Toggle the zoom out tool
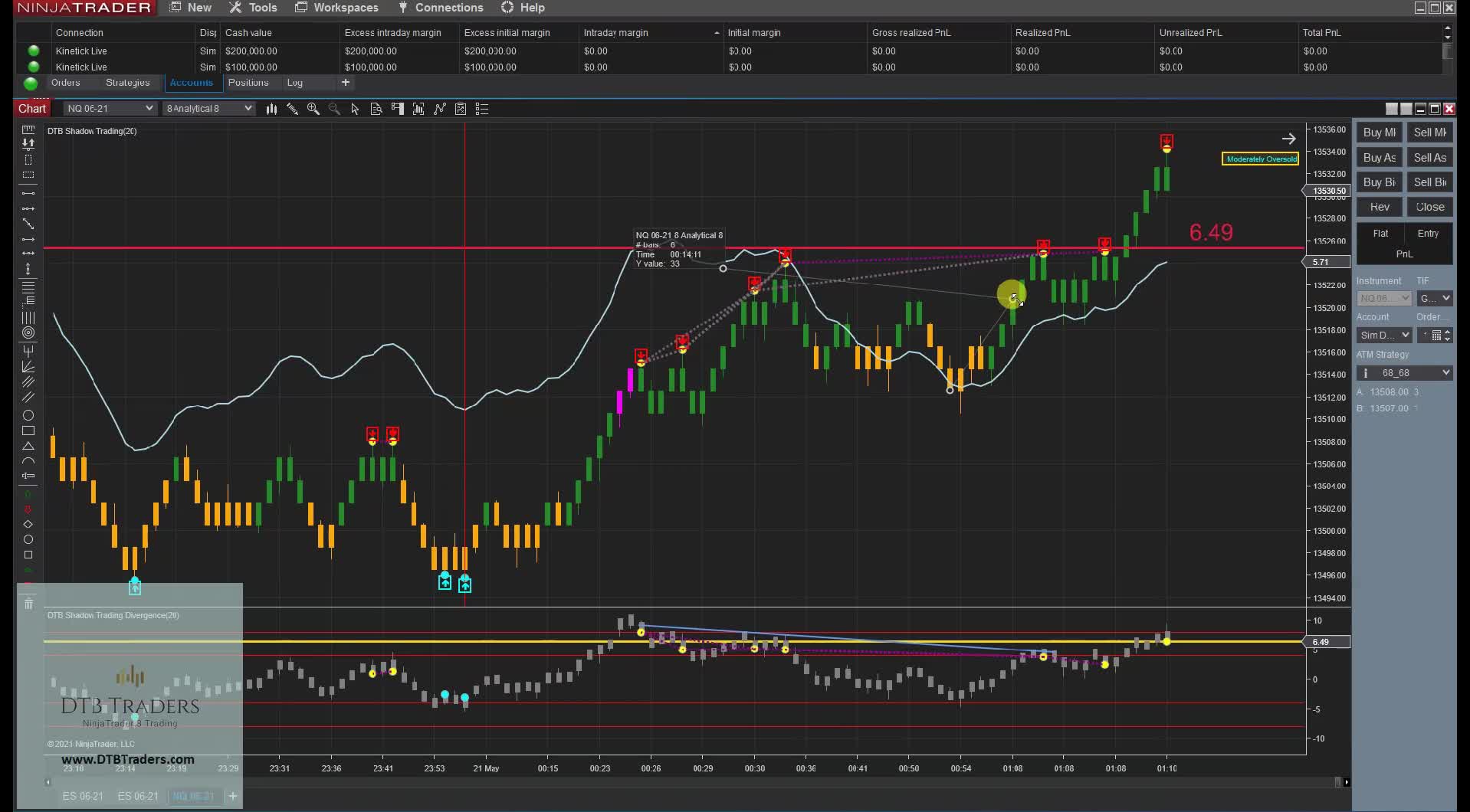Screen dimensions: 1470x812 [334, 109]
